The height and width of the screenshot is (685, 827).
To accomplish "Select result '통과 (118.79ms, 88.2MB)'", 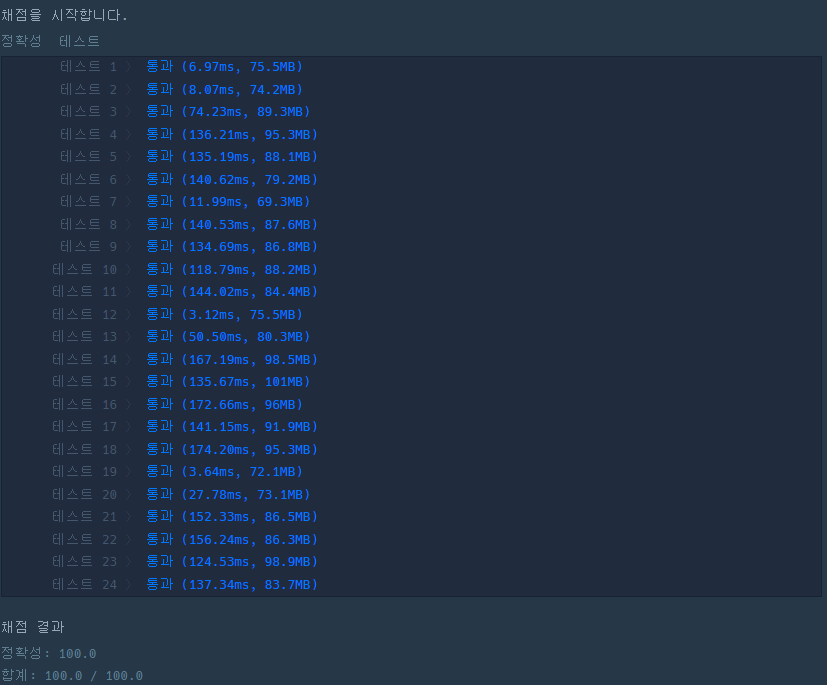I will [x=232, y=269].
